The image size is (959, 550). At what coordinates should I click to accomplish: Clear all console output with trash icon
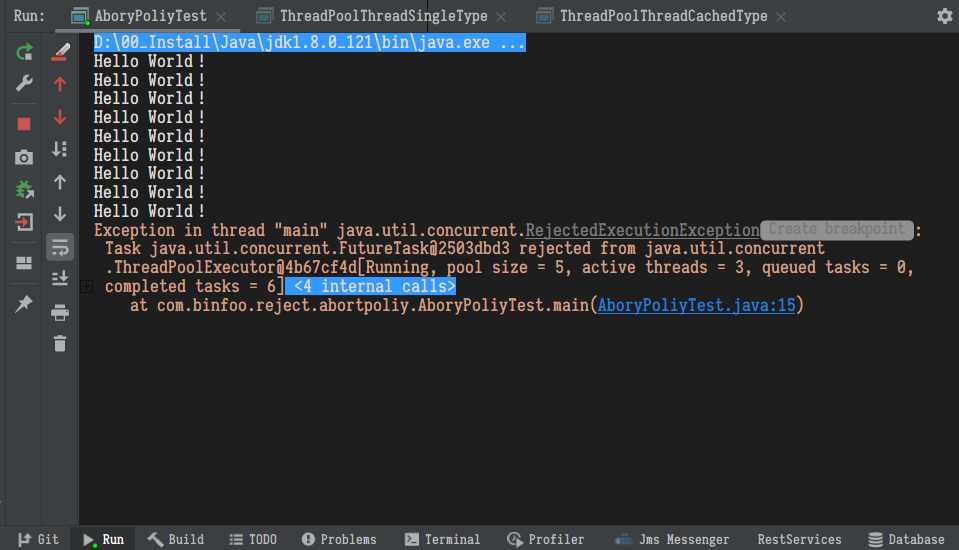tap(60, 344)
